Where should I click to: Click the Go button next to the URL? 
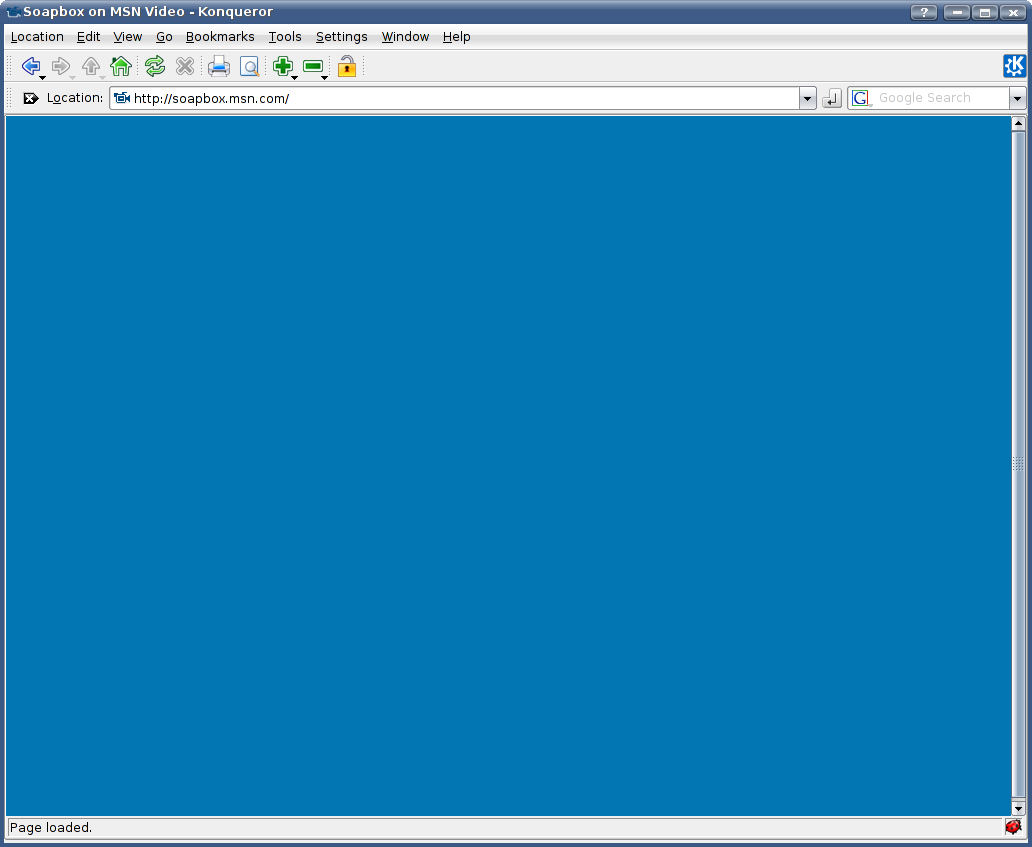pos(832,99)
